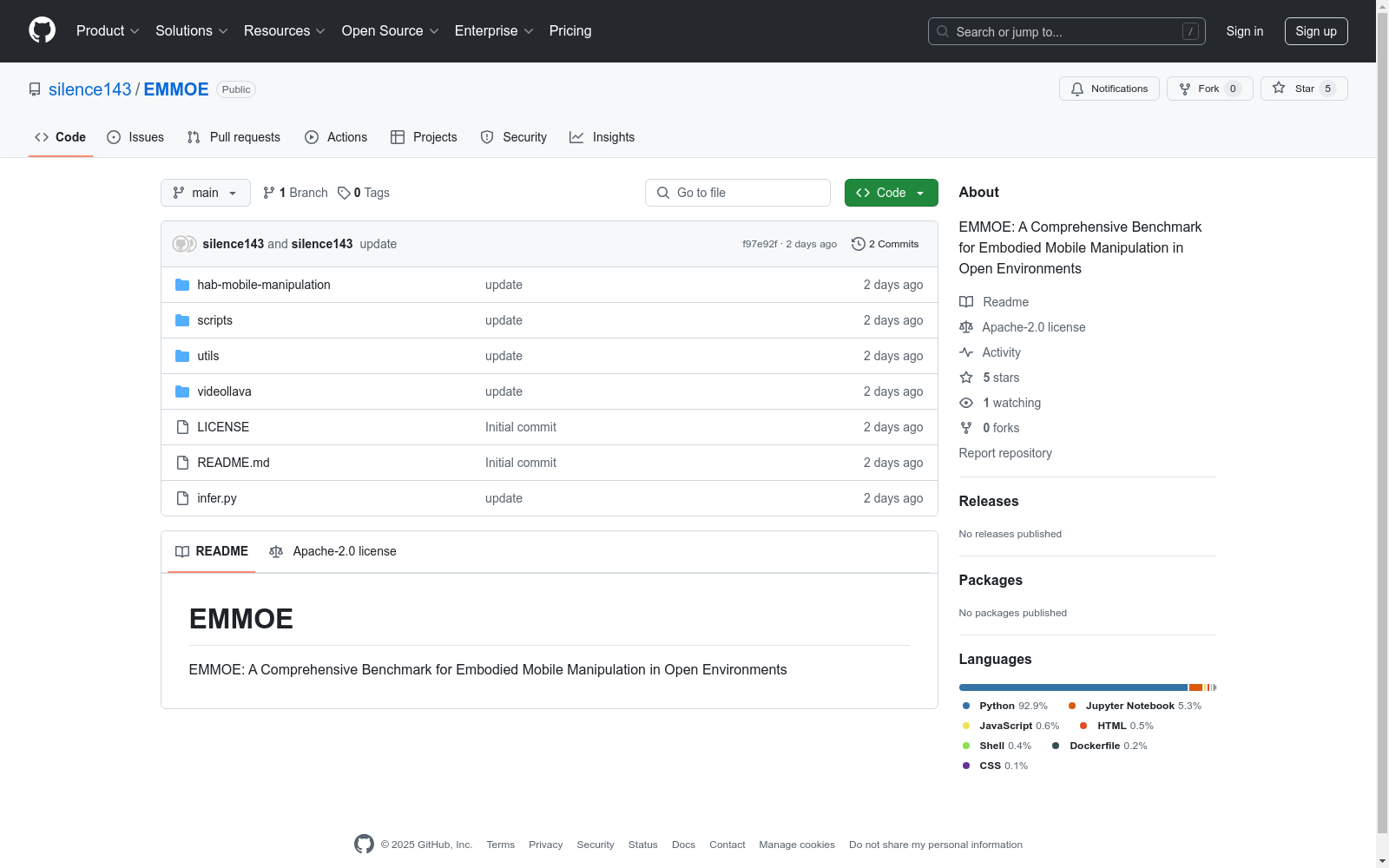Click the repository icon beside silence143
Screen dimensions: 1389x868
coord(35,89)
